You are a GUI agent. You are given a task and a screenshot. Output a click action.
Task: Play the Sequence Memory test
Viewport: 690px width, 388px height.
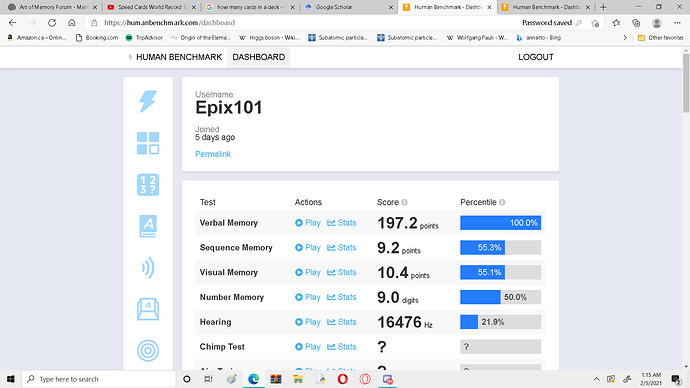tap(308, 248)
